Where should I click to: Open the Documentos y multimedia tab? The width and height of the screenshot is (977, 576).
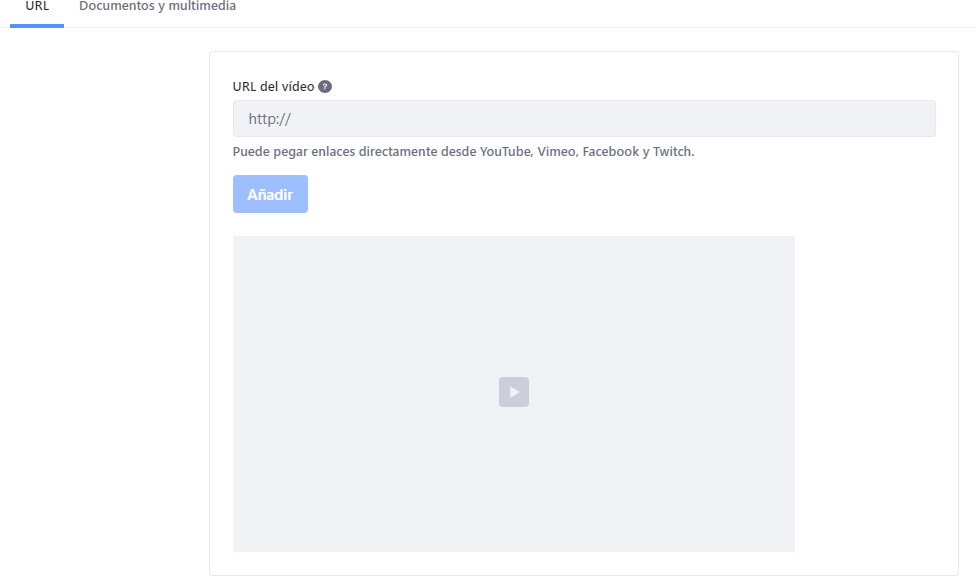tap(158, 7)
